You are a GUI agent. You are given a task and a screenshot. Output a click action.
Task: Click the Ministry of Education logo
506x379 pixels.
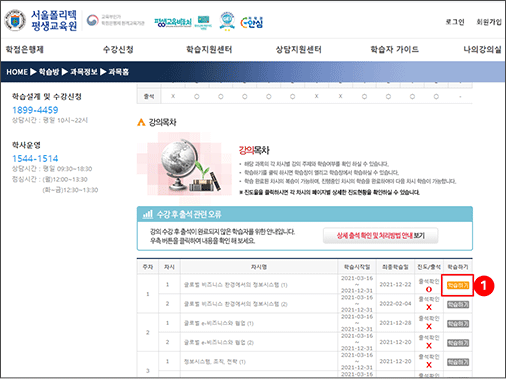116,20
